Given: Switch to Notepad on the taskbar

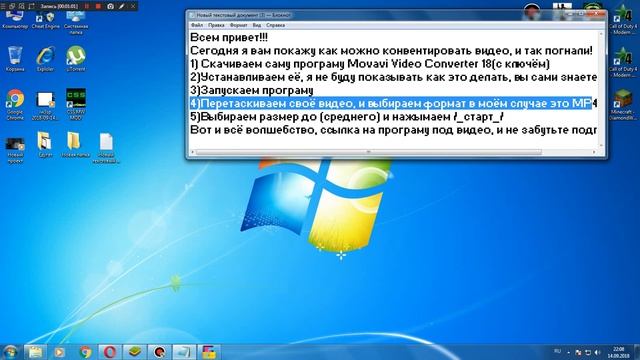Looking at the screenshot, I should coord(184,352).
